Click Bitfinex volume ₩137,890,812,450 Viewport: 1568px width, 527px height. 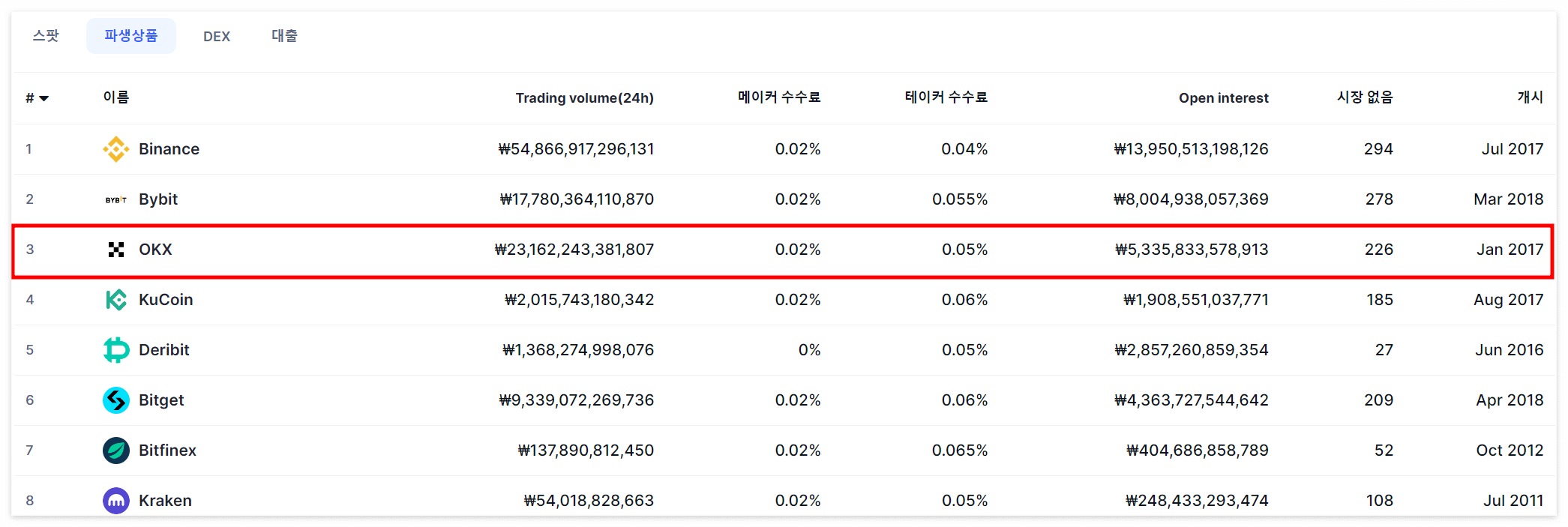click(586, 451)
